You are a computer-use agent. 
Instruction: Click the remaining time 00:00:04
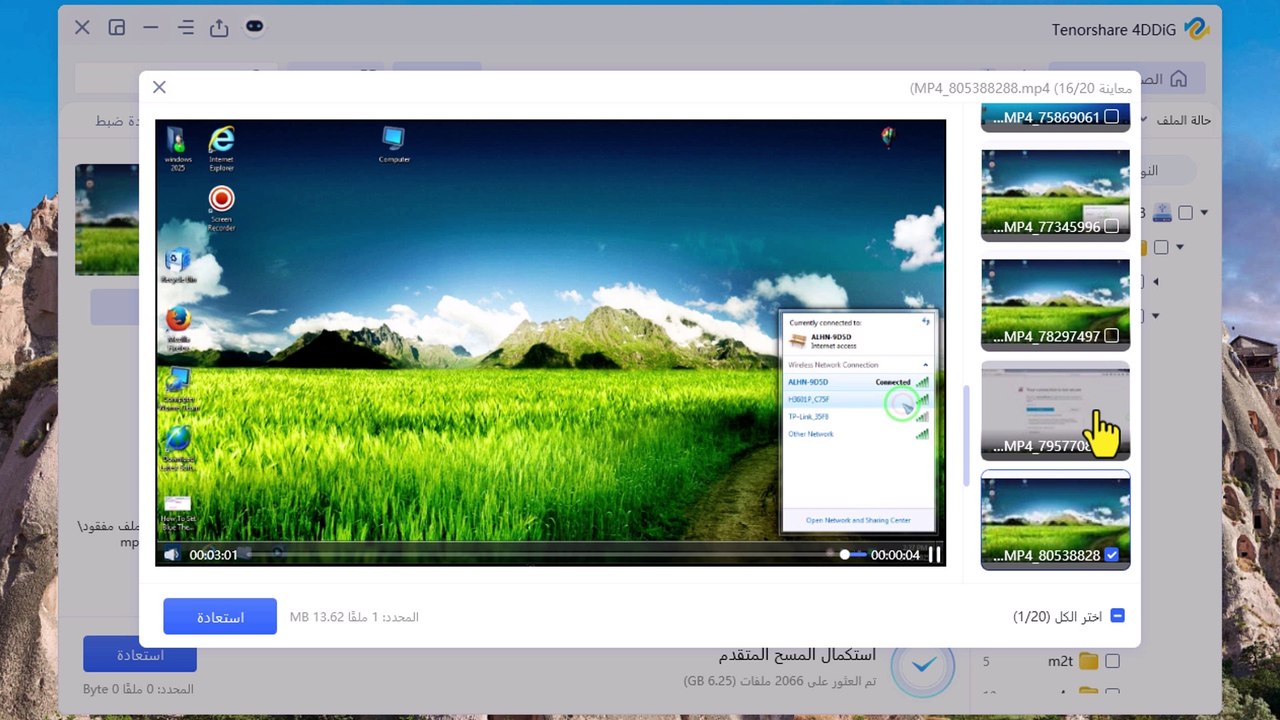pyautogui.click(x=895, y=555)
